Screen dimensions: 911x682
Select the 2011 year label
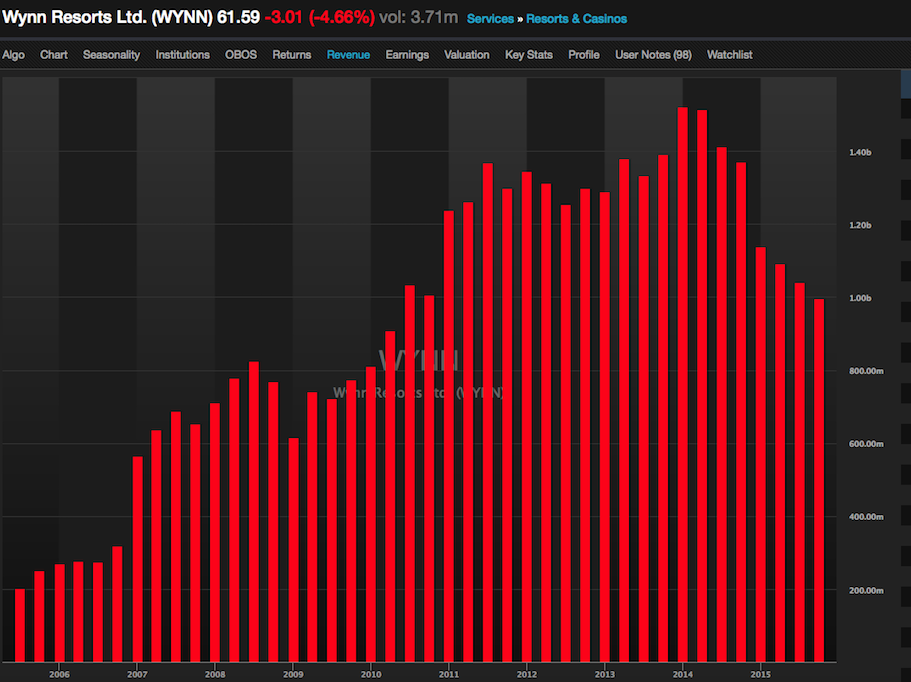pos(449,674)
